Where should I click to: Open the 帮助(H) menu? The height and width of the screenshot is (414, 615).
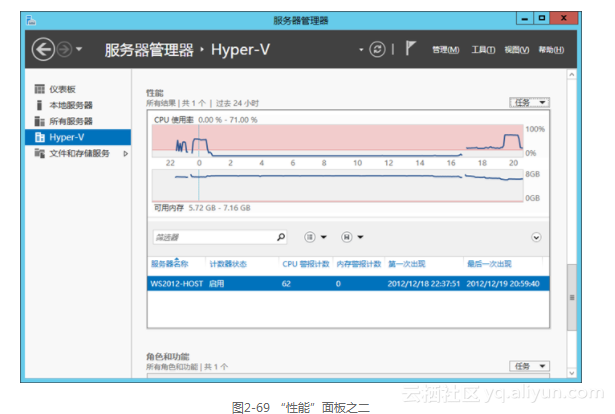click(551, 50)
